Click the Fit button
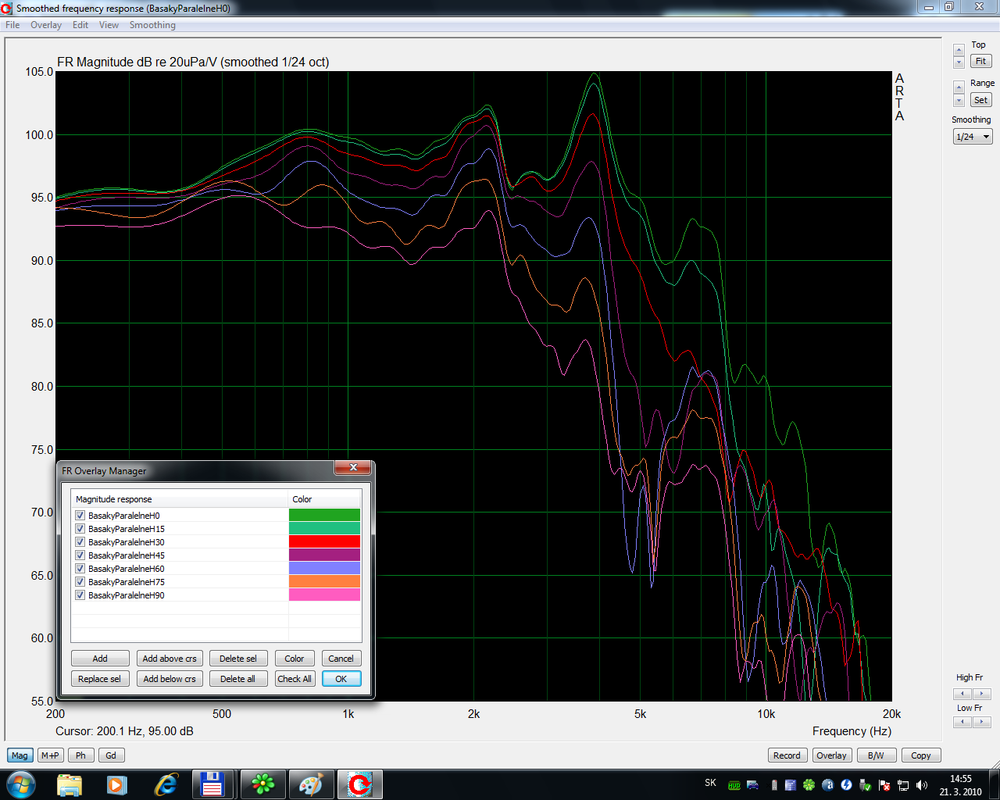 click(x=981, y=61)
